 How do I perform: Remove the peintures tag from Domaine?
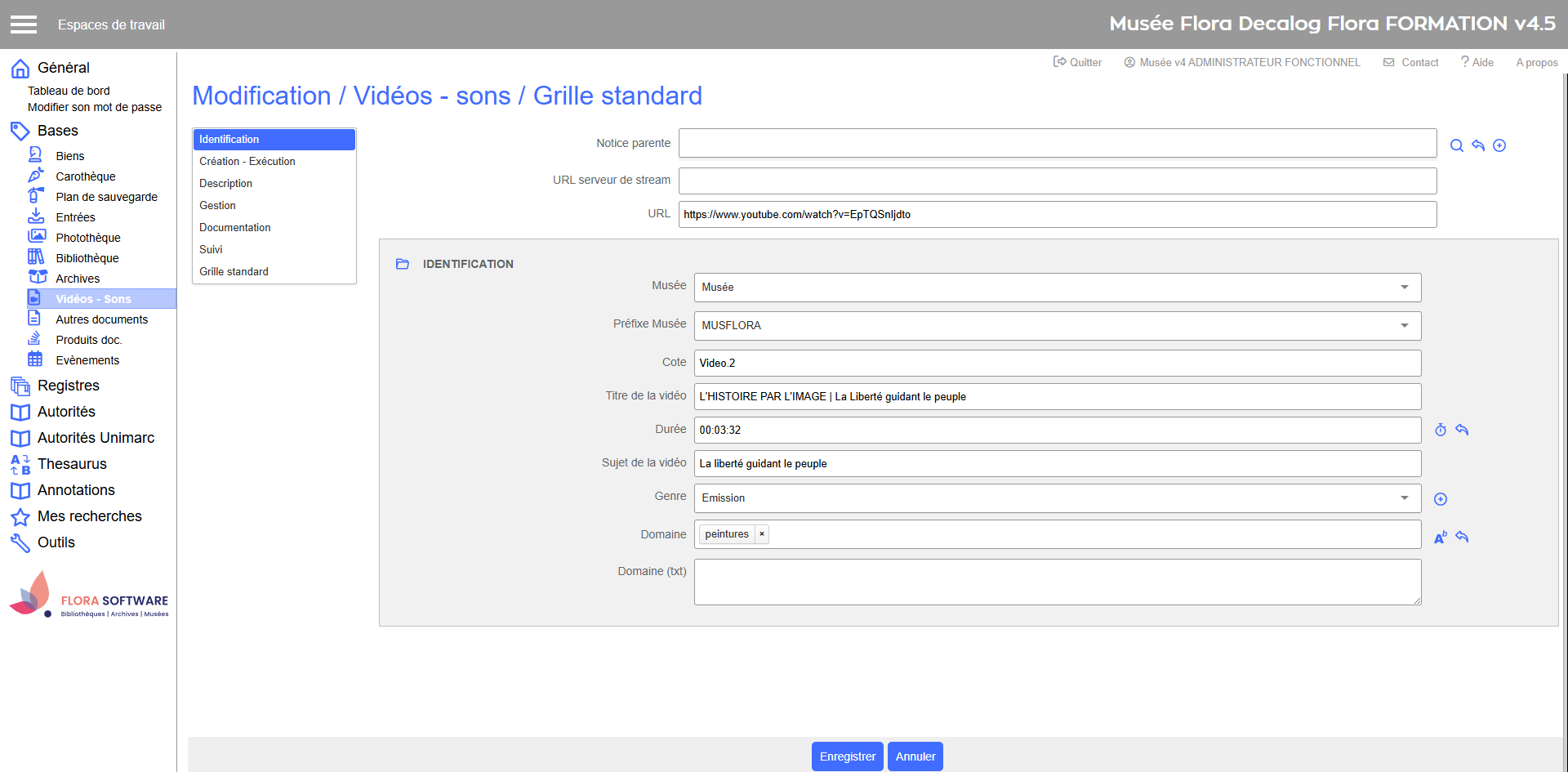[x=762, y=534]
